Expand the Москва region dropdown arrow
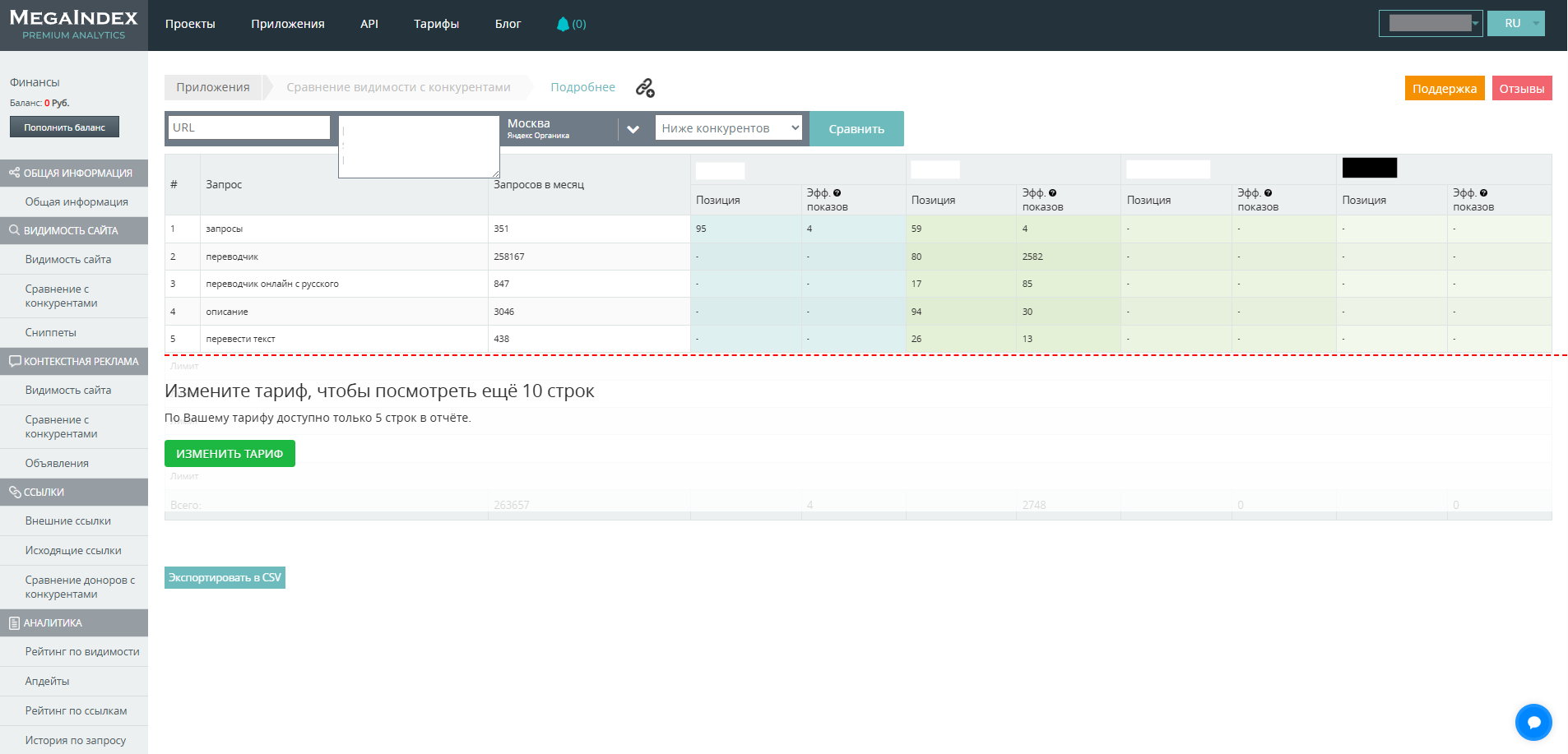The height and width of the screenshot is (754, 1568). (633, 129)
